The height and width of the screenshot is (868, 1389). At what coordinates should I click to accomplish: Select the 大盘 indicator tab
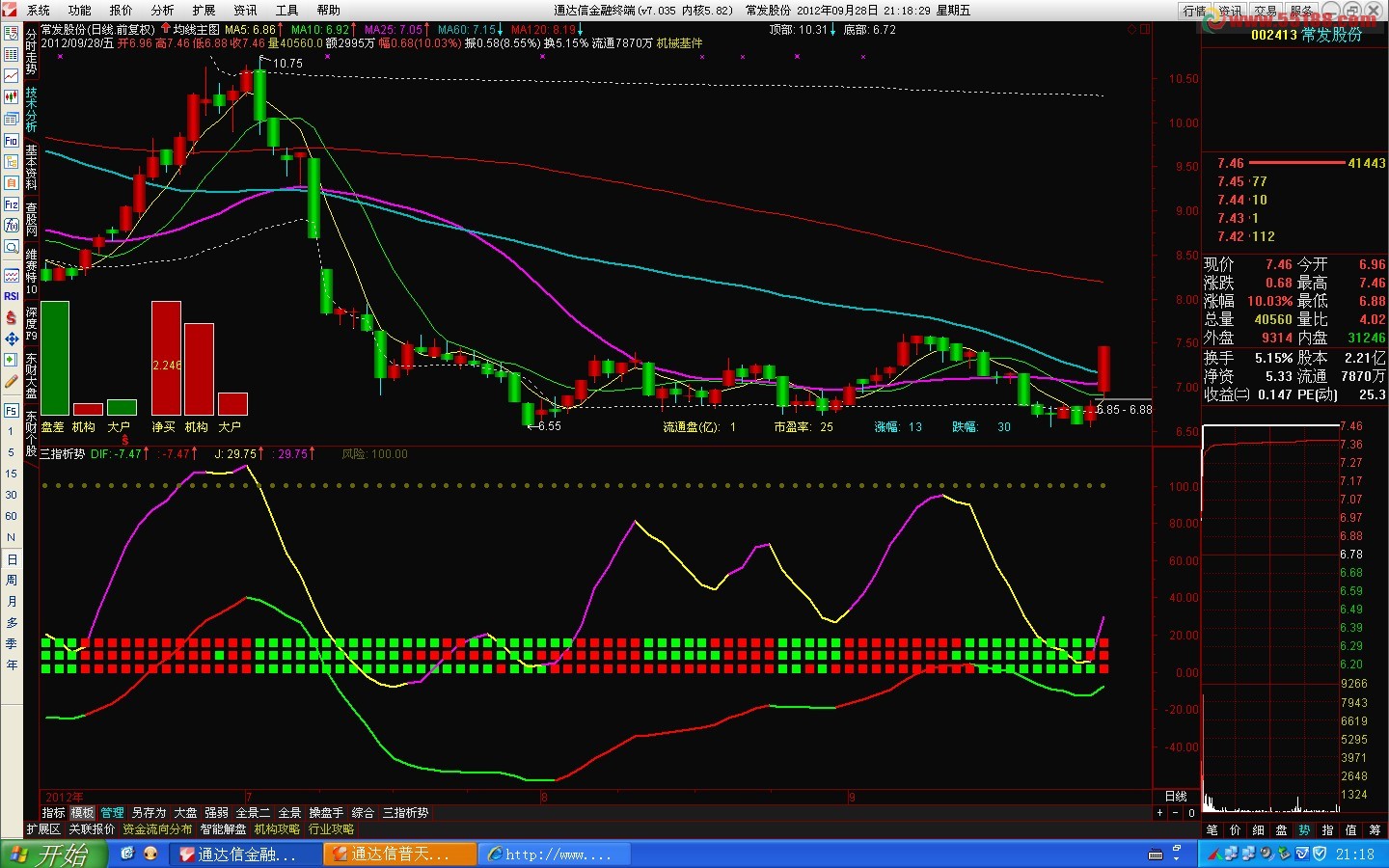point(185,813)
